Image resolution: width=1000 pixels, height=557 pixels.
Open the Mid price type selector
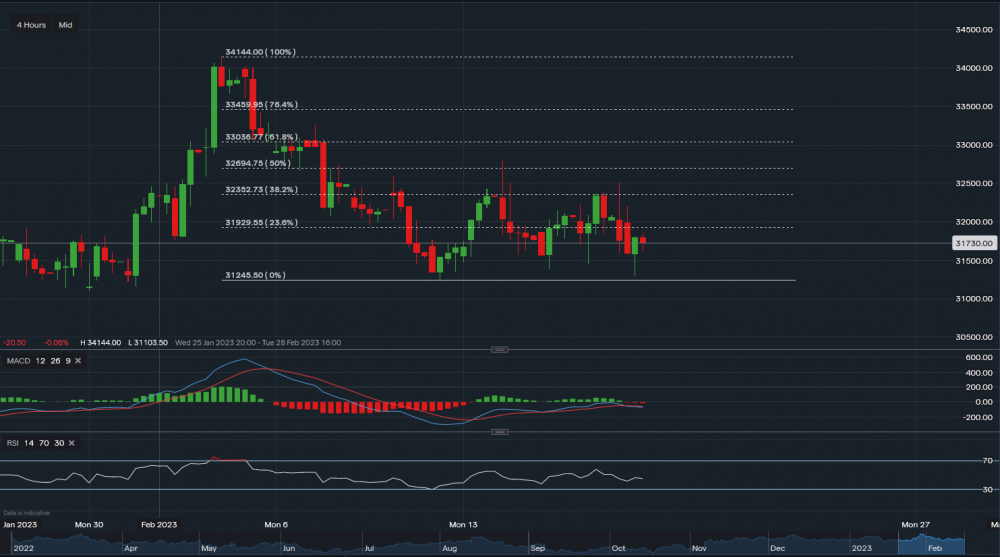[65, 24]
